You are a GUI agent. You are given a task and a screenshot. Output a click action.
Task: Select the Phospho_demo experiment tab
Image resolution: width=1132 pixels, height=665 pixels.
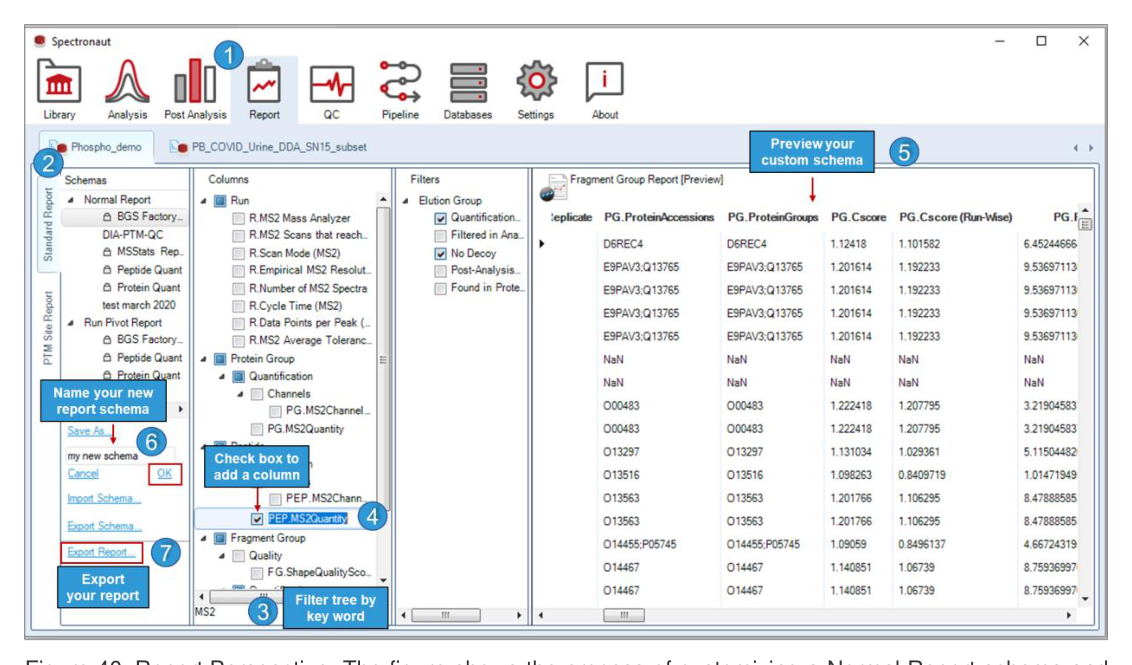pyautogui.click(x=97, y=147)
